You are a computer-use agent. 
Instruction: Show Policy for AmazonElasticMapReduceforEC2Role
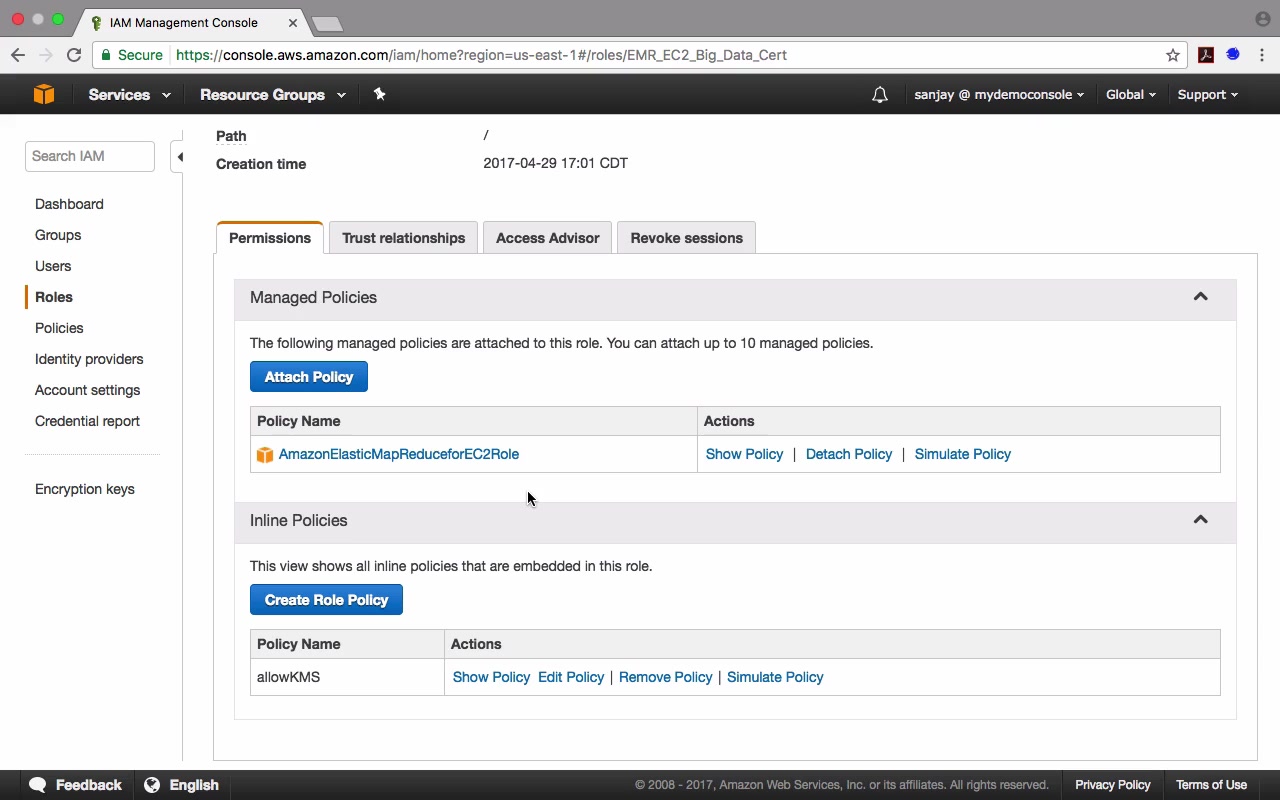[x=744, y=454]
